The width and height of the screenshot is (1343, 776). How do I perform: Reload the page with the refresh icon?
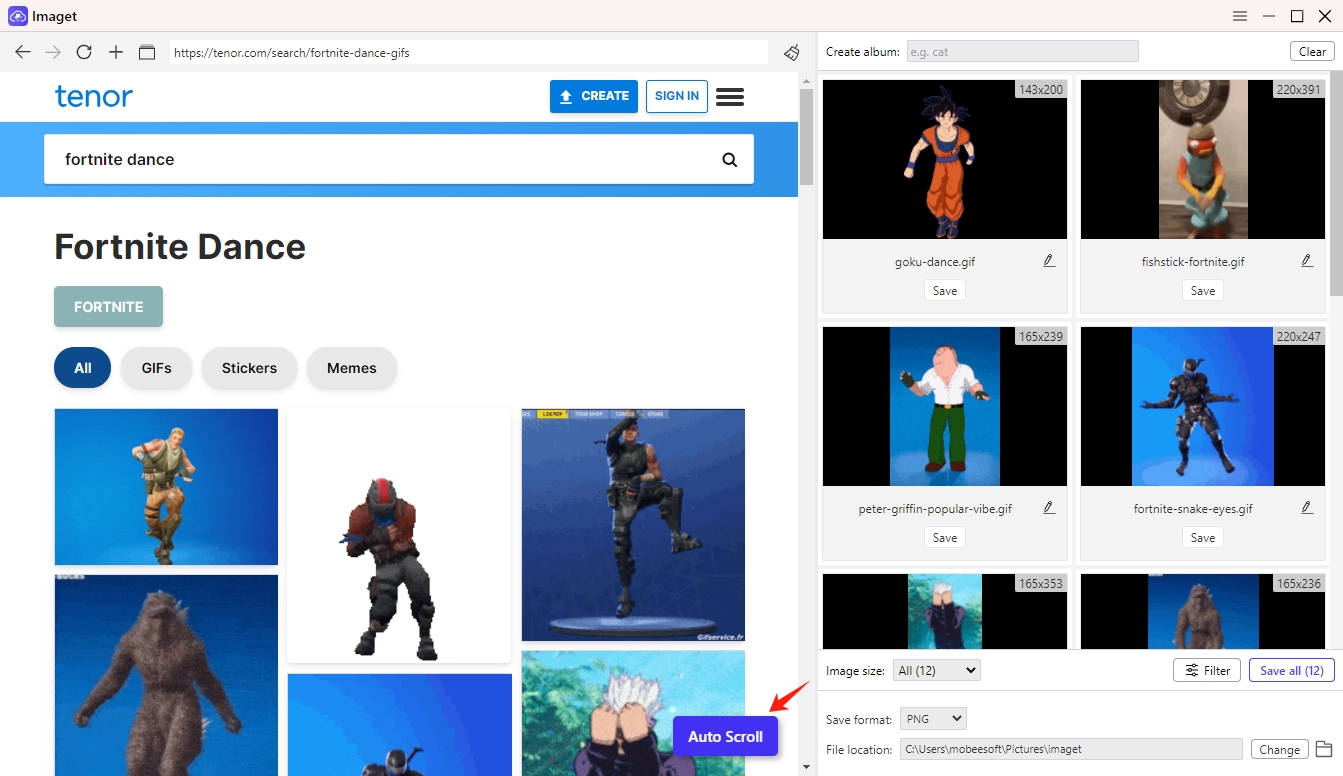click(x=84, y=52)
